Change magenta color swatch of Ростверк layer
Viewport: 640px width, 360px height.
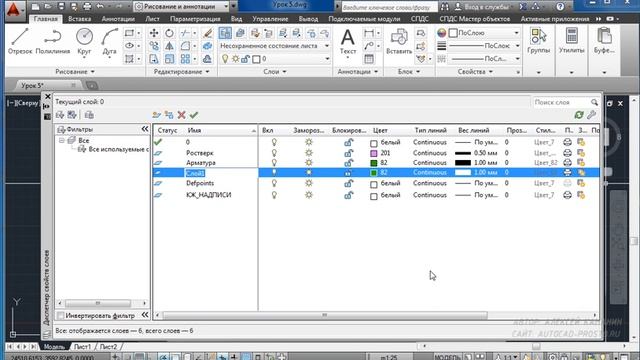(373, 153)
